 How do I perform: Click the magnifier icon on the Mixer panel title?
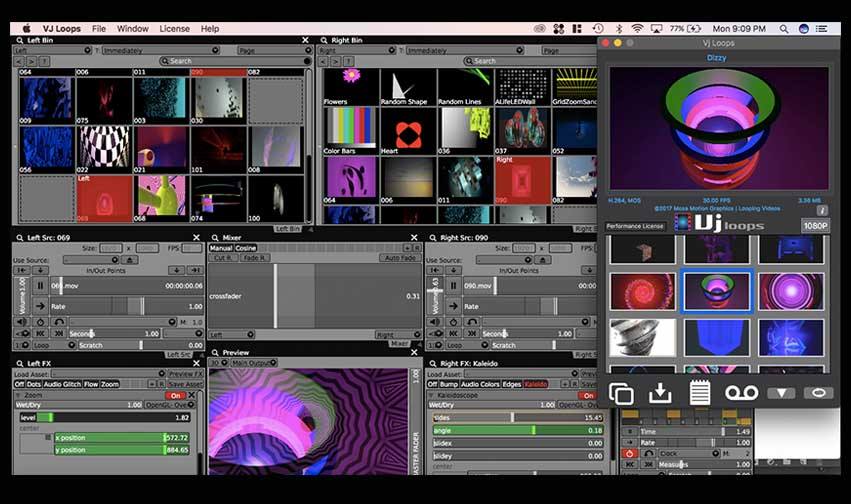215,238
